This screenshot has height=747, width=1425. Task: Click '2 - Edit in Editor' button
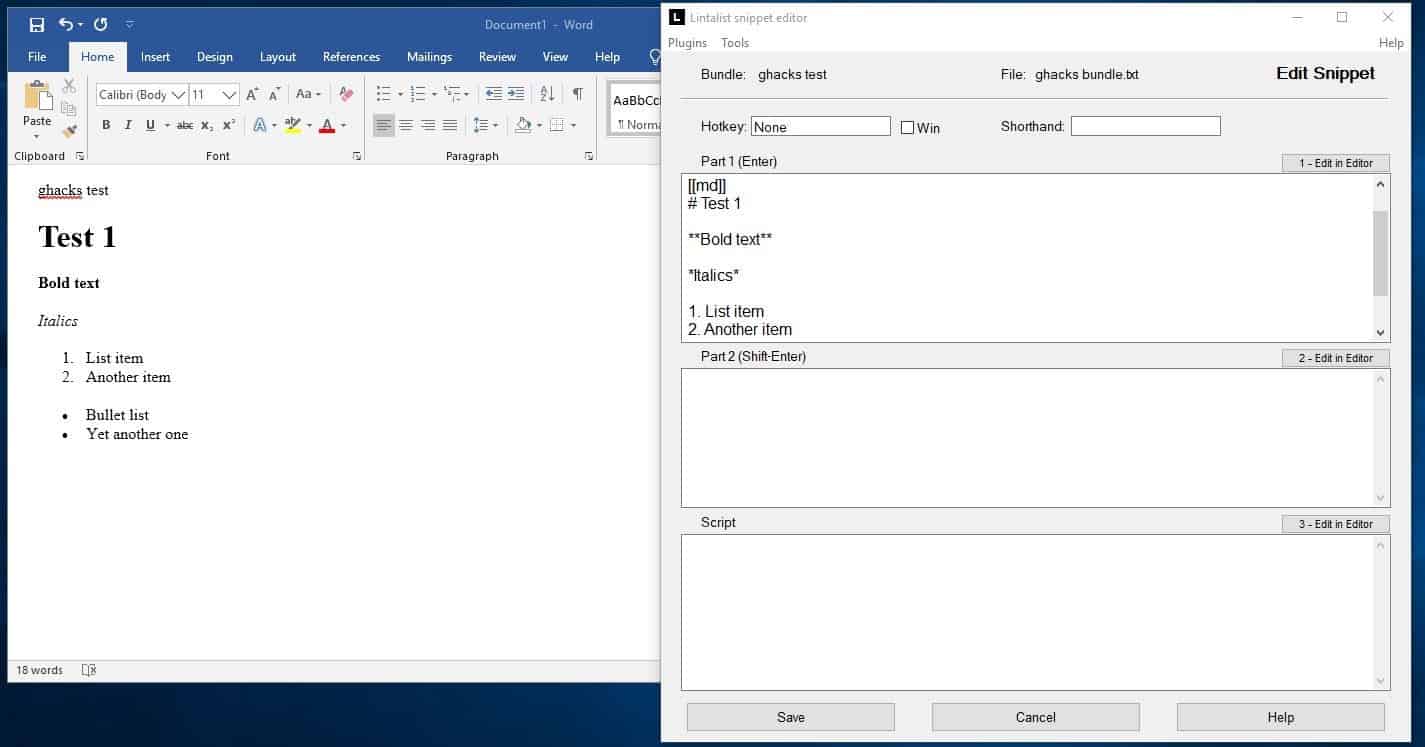(1336, 358)
